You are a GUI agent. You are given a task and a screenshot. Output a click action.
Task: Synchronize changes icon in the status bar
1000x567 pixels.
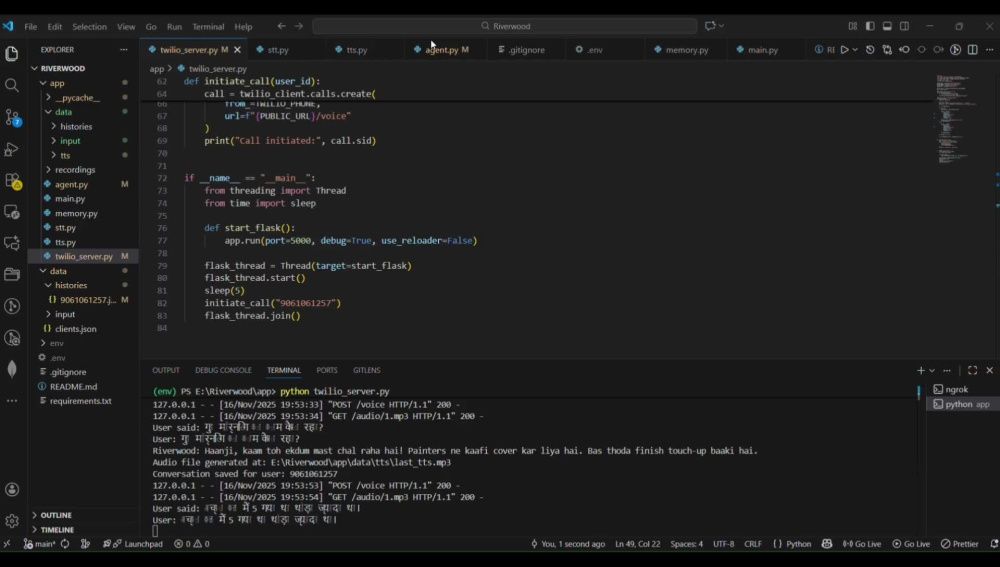tap(65, 544)
